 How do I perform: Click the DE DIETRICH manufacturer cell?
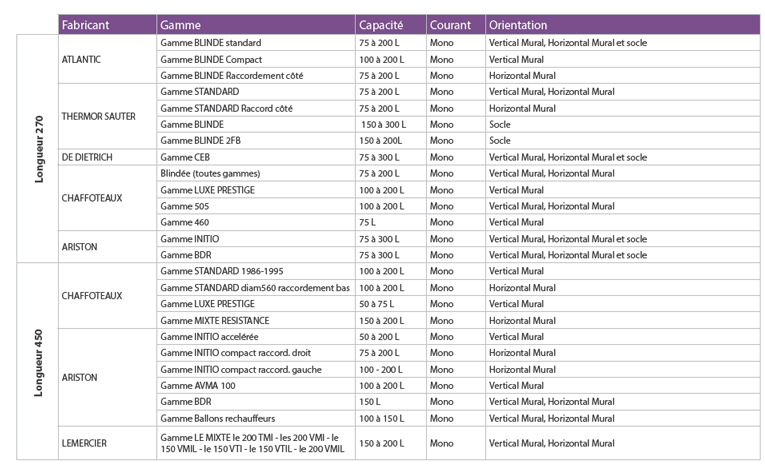(107, 157)
